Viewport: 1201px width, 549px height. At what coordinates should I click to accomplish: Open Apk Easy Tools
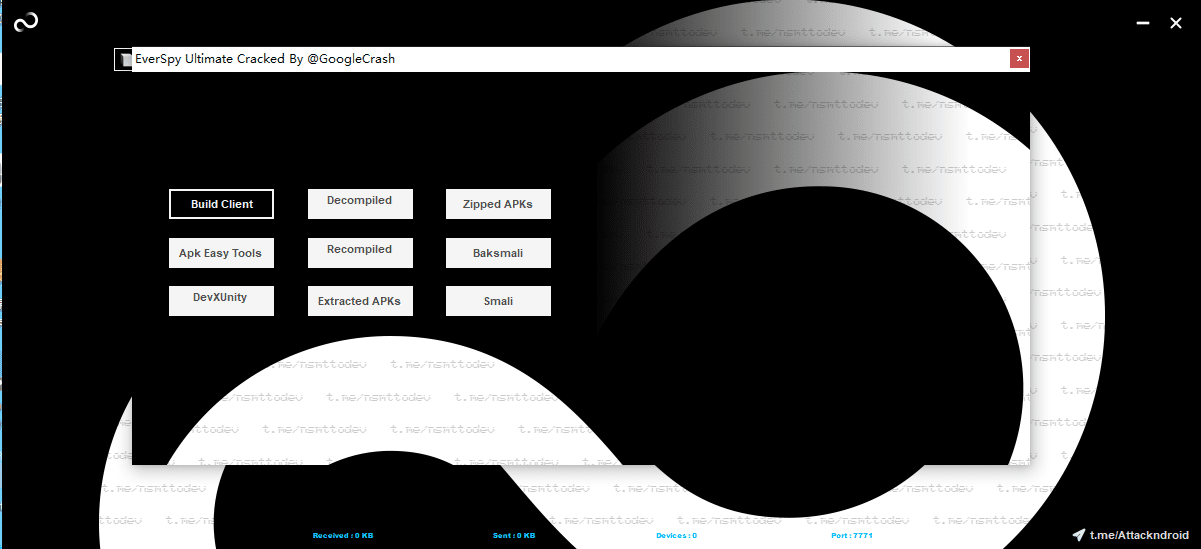coord(221,253)
